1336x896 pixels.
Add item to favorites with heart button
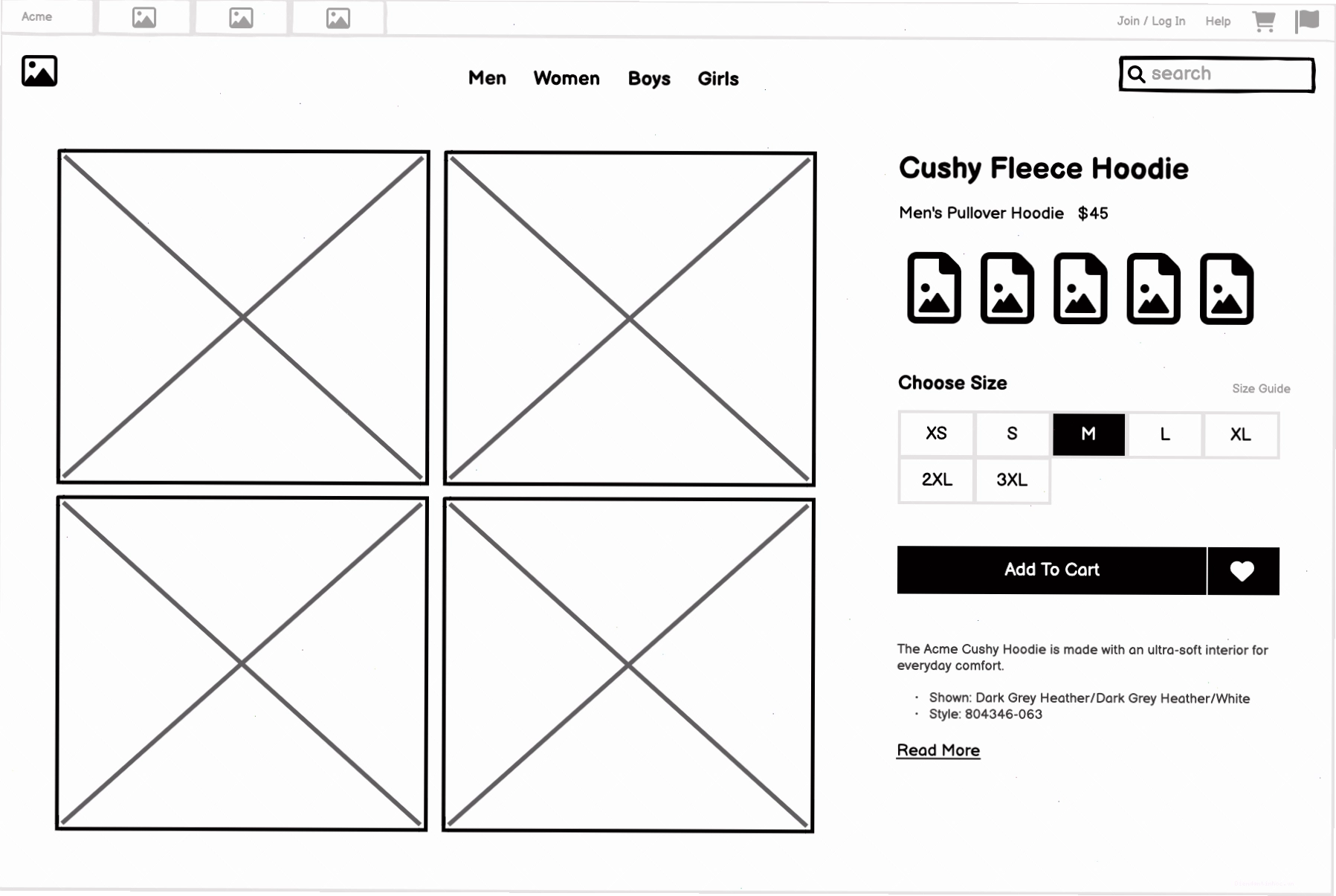click(x=1243, y=571)
